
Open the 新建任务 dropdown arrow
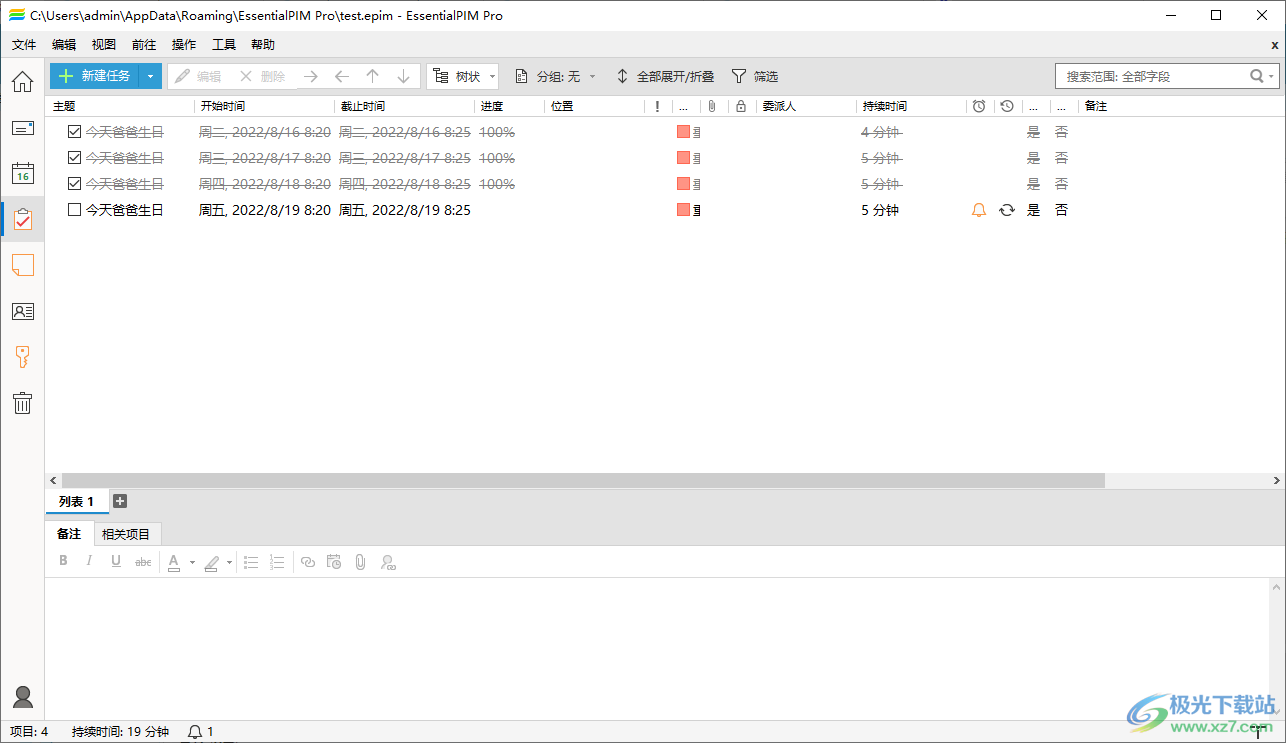[x=150, y=76]
